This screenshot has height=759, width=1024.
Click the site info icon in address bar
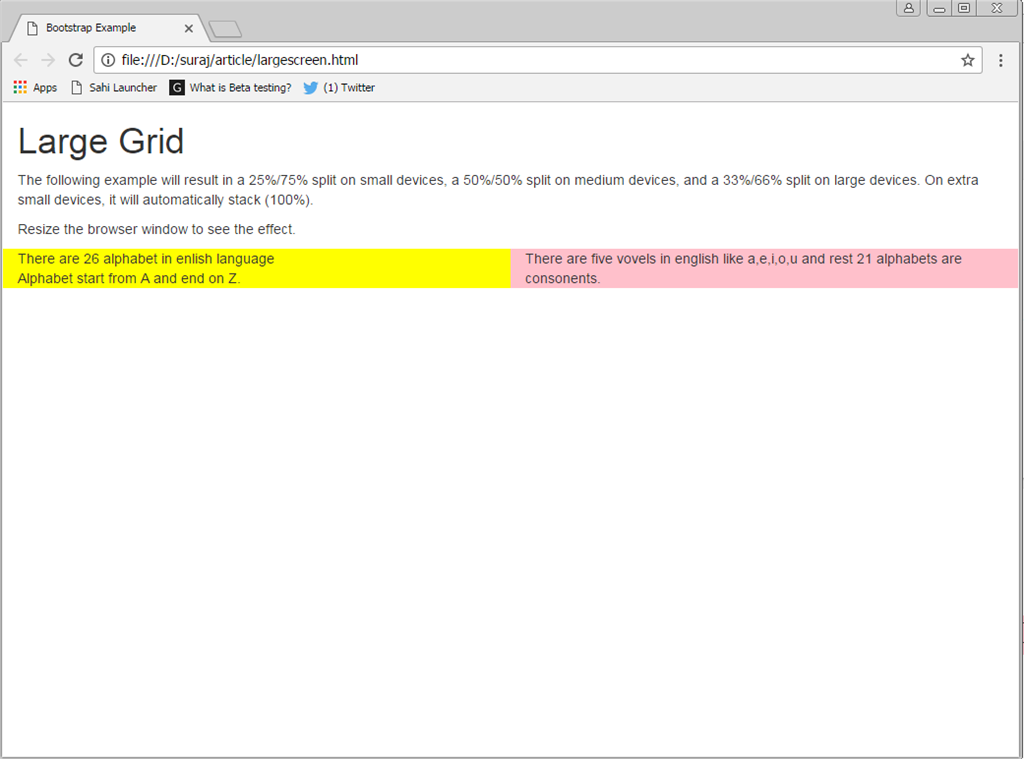point(108,60)
